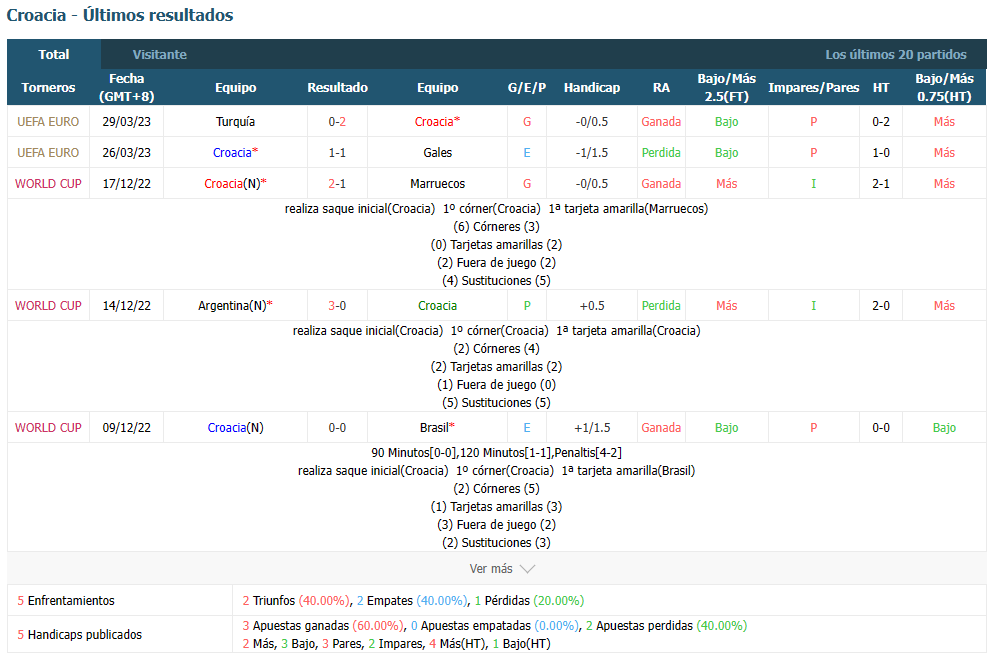Open Turquía team link

pyautogui.click(x=235, y=122)
